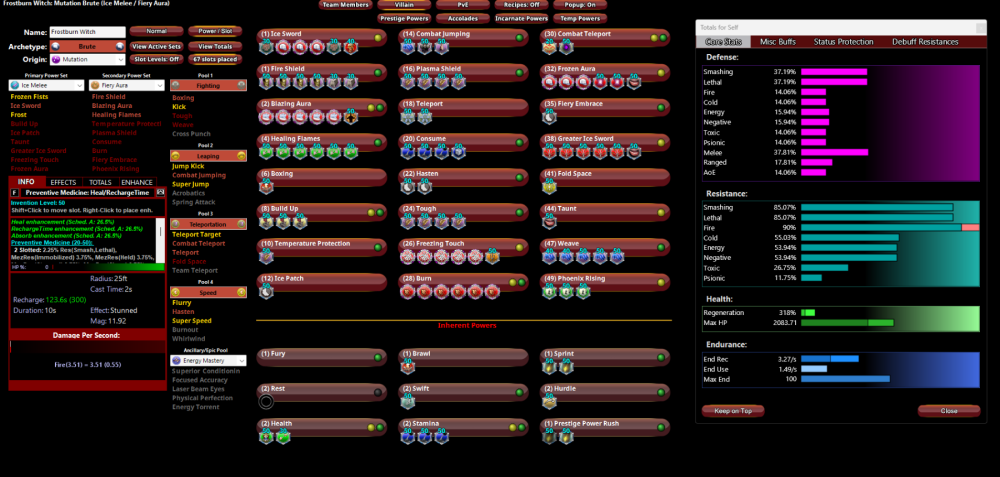
Task: Click the Fire resistance bar
Action: pyautogui.click(x=891, y=228)
